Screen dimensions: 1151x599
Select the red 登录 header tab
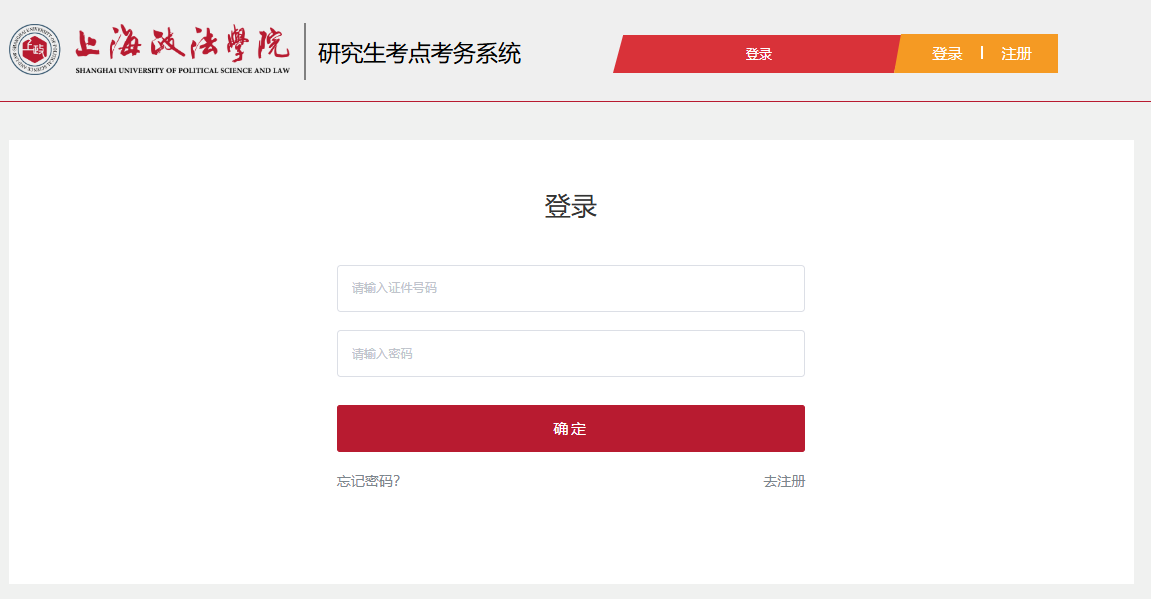click(x=758, y=54)
